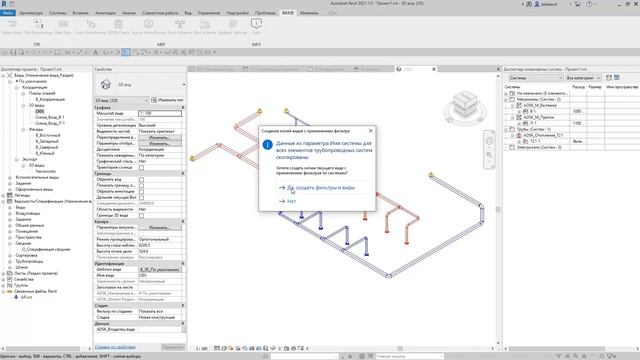This screenshot has width=640, height=360.
Task: Open the steering wheel on navigation bar
Action: coord(489,141)
